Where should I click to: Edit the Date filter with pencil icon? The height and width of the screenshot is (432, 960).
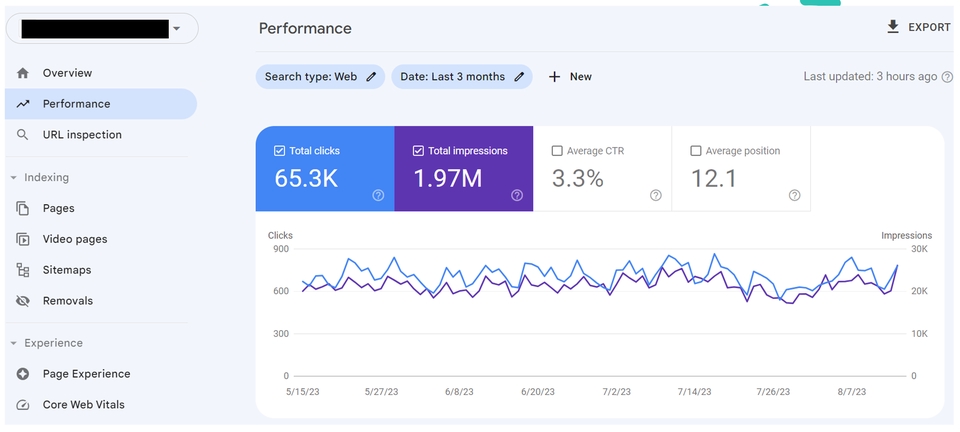(x=519, y=77)
